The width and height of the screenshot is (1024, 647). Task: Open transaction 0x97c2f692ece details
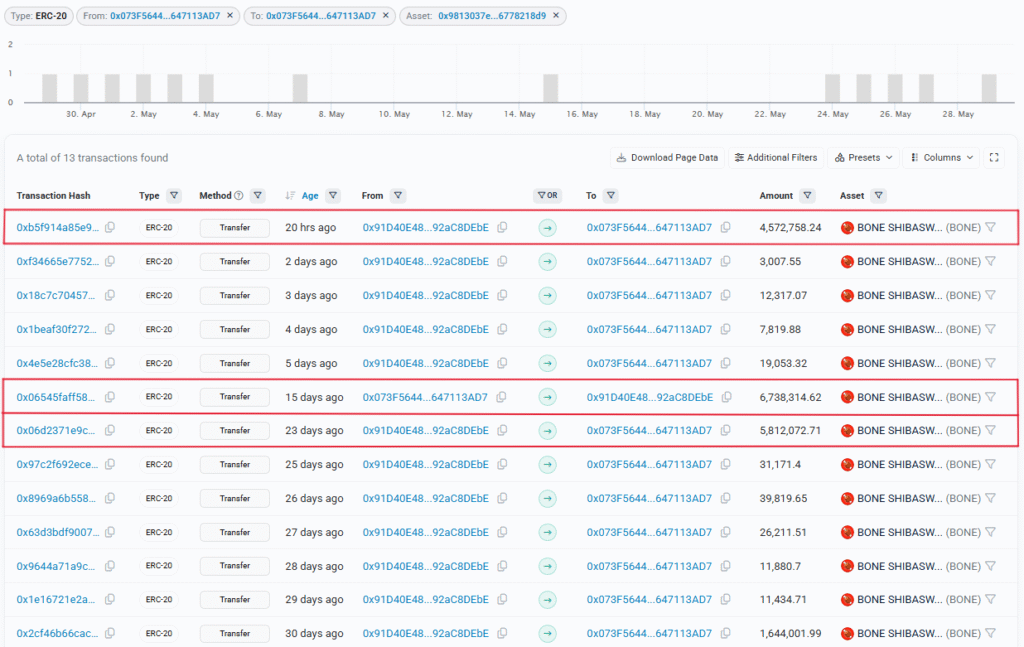57,464
